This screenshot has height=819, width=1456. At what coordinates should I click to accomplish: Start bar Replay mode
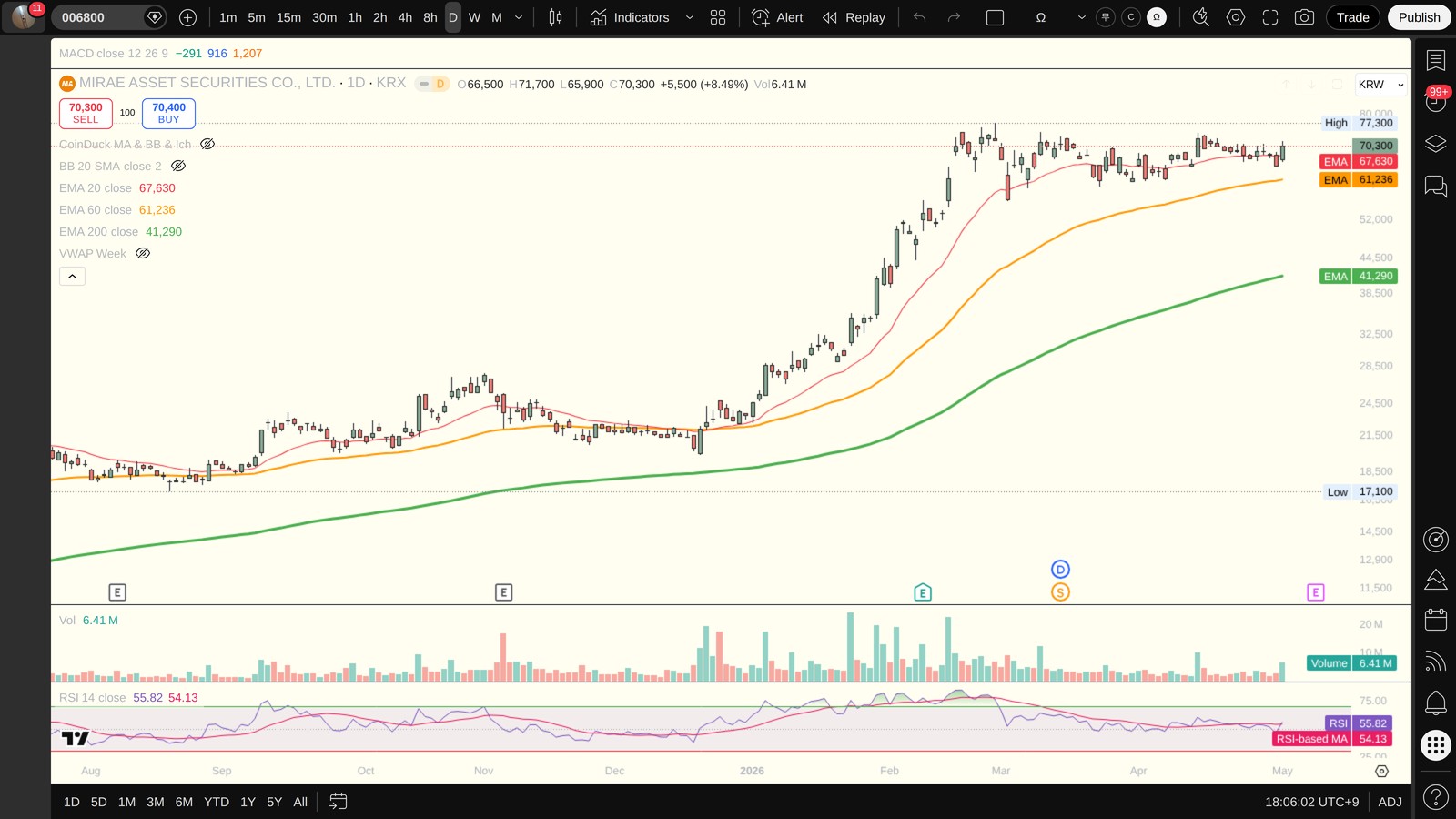(x=854, y=17)
